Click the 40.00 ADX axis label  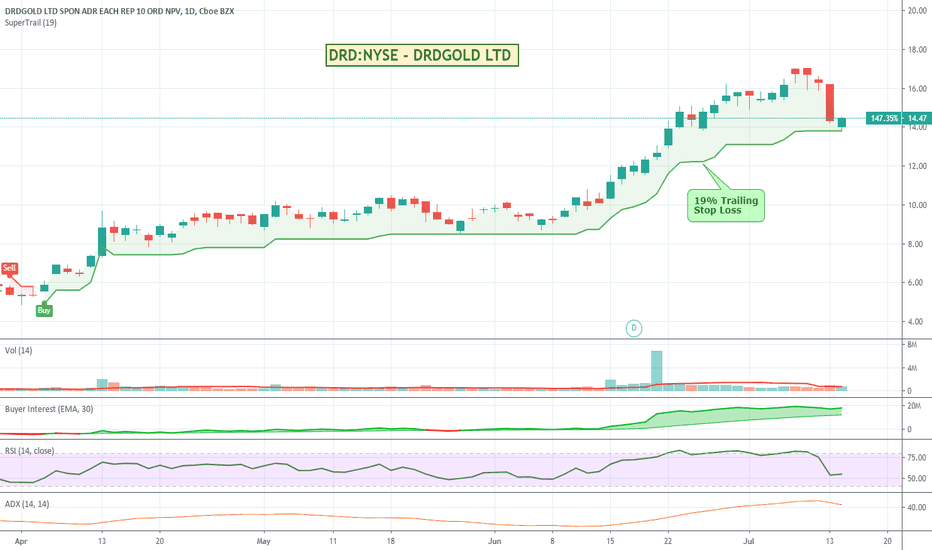point(917,507)
